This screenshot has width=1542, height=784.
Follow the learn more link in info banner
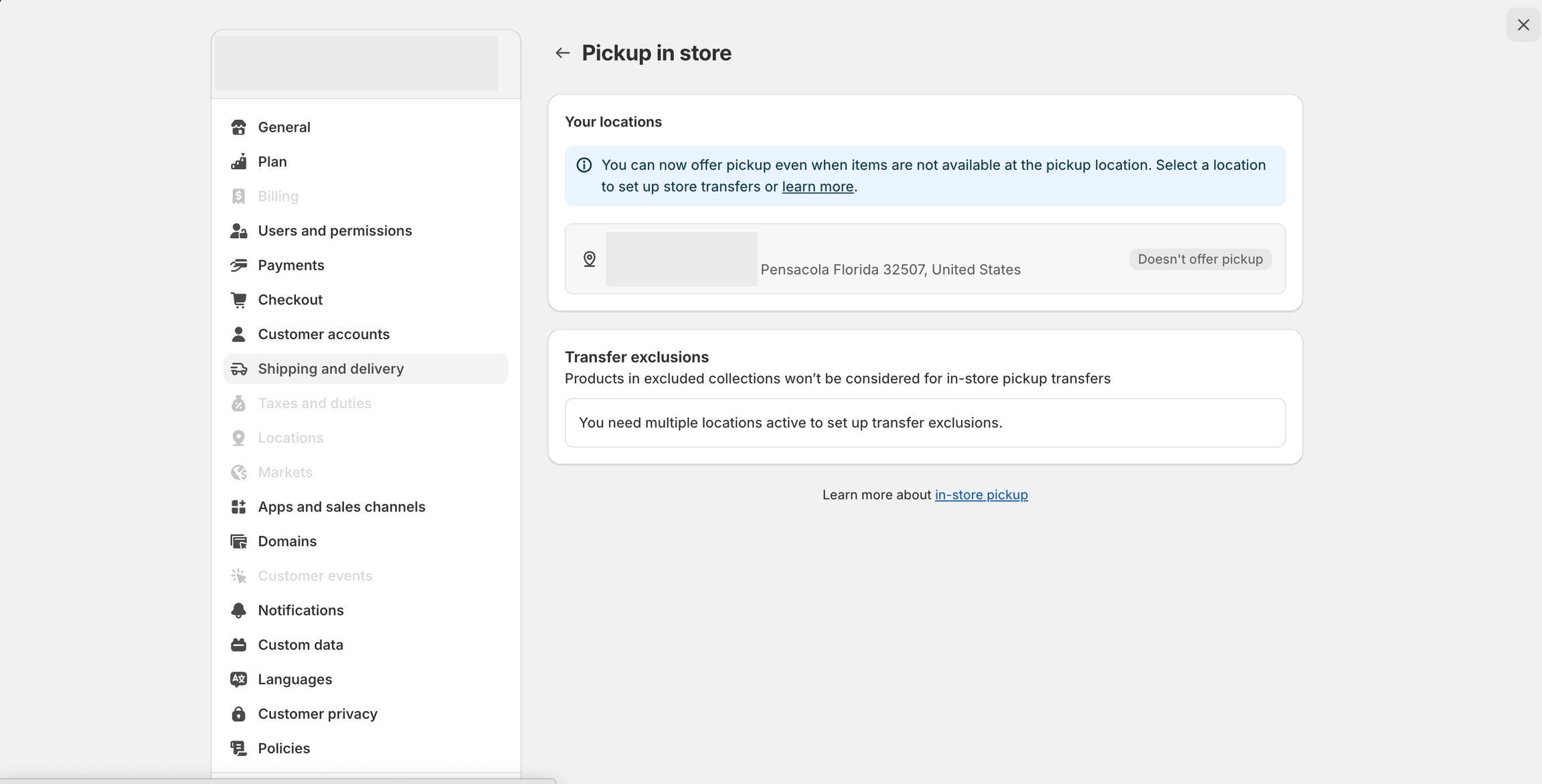817,187
